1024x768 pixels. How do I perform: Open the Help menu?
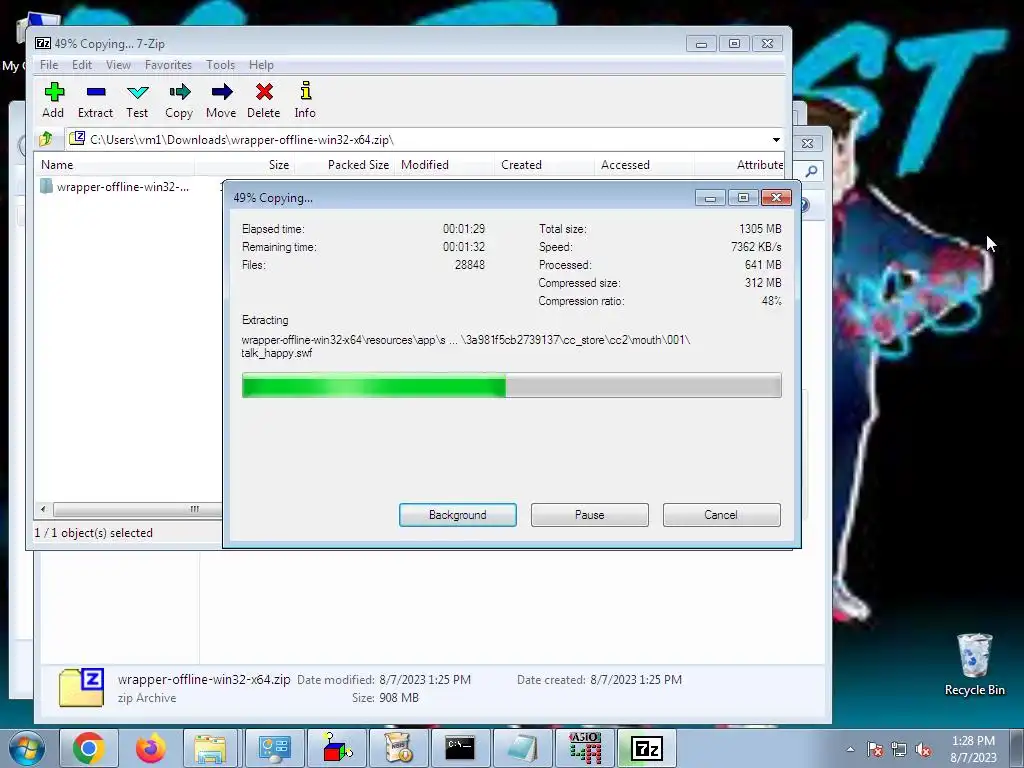pos(261,65)
